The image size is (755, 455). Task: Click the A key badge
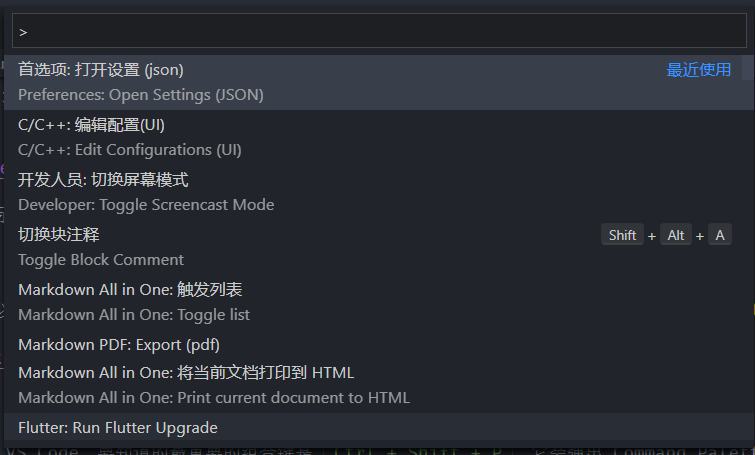coord(719,235)
